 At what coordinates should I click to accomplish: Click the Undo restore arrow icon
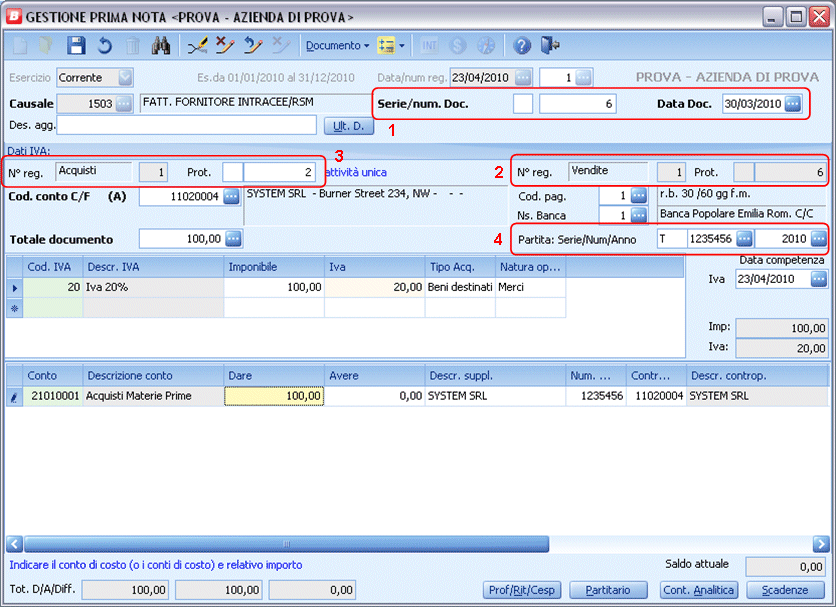104,46
